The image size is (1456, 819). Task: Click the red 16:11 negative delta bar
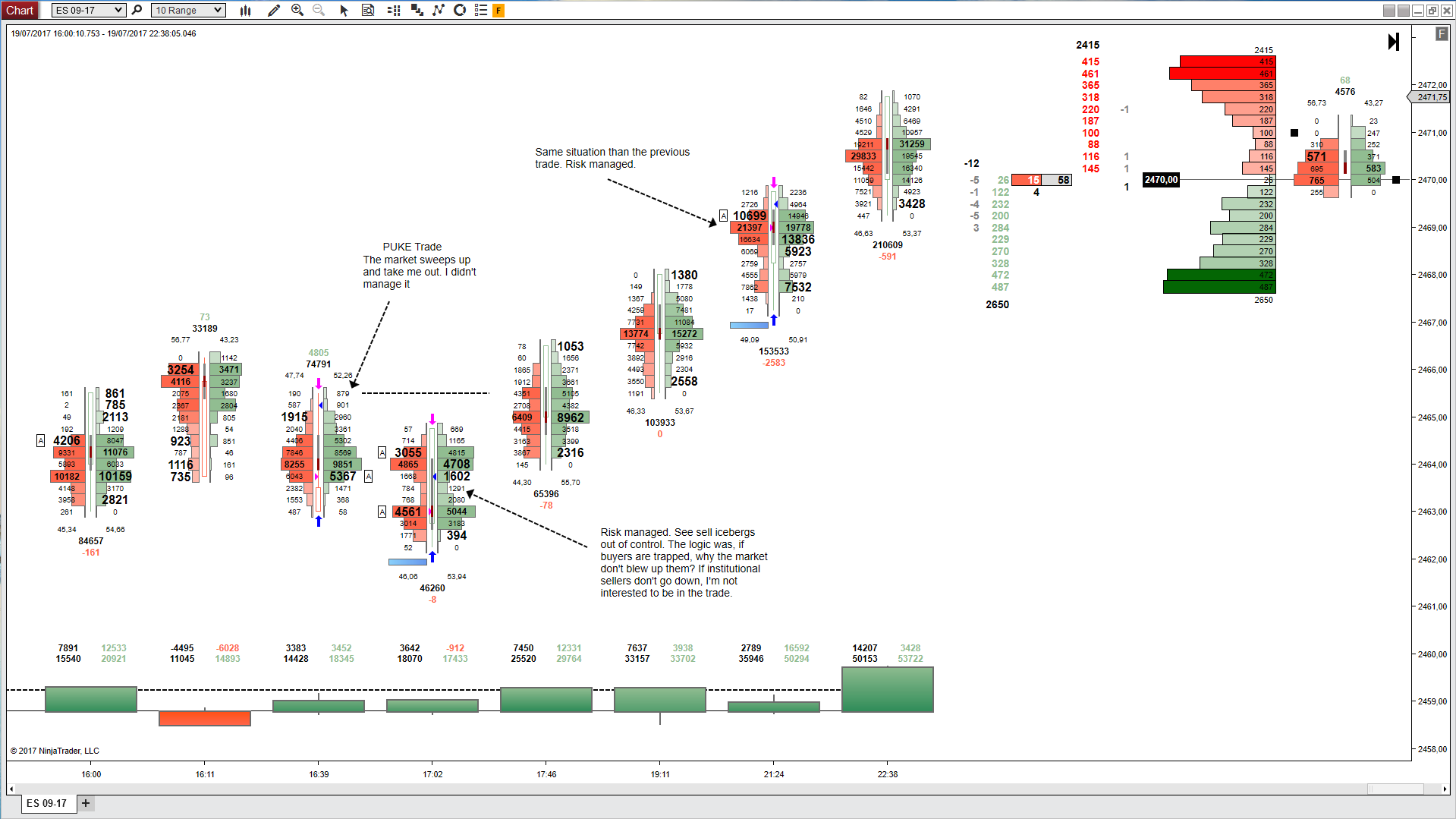[x=205, y=718]
